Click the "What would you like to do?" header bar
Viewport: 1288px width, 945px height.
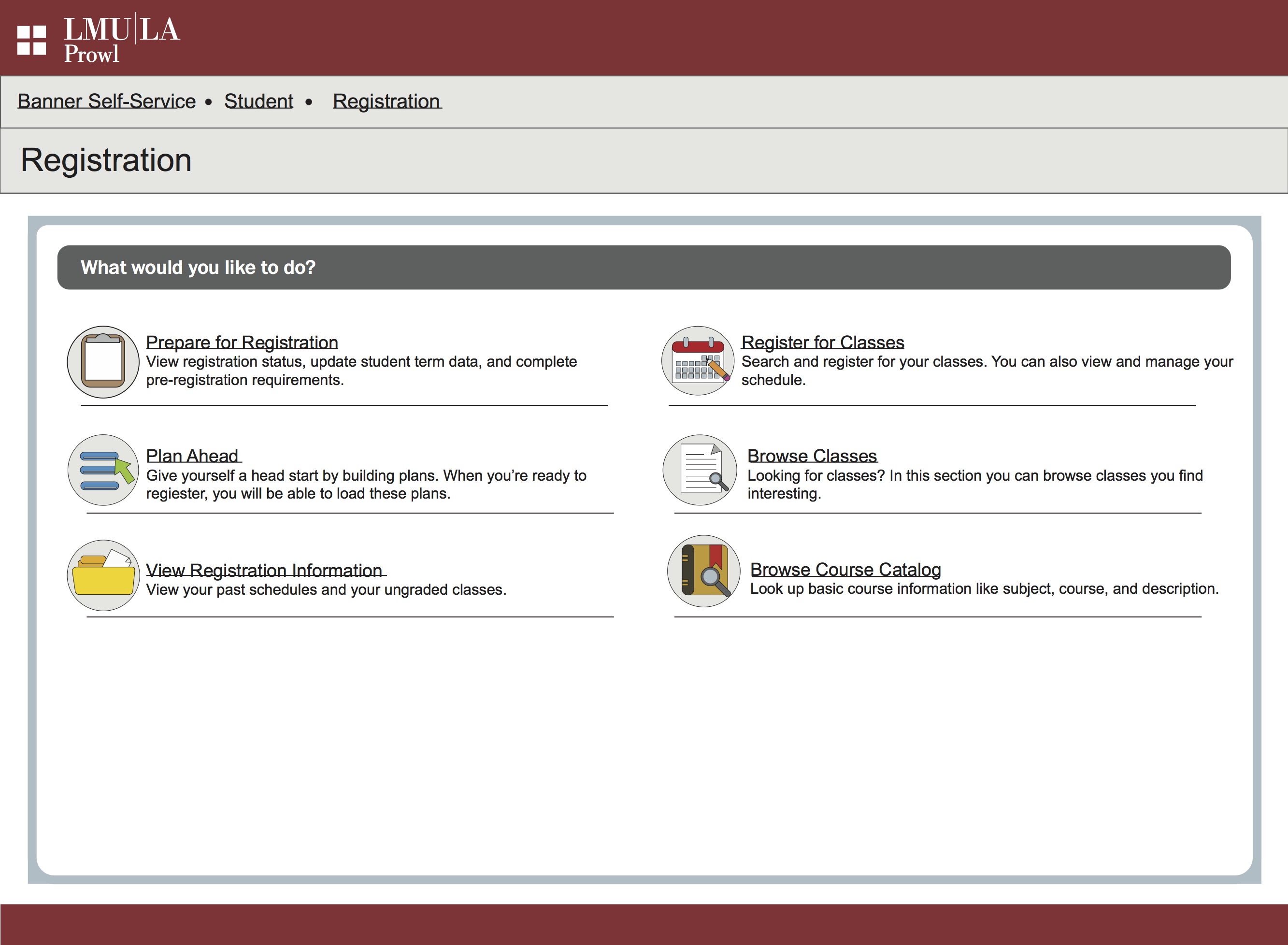644,268
